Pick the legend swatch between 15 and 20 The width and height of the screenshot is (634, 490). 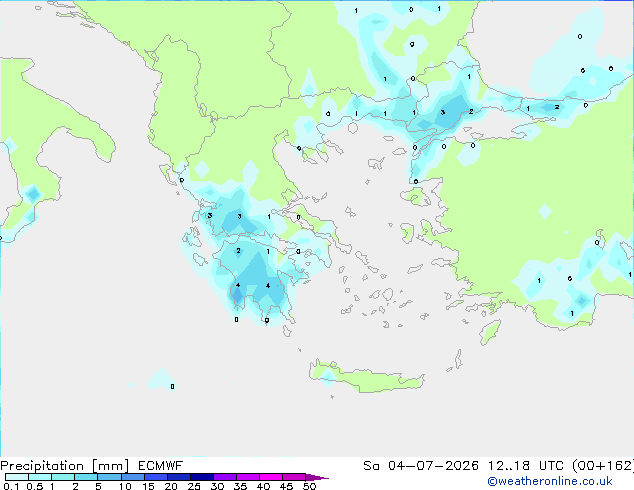coord(155,477)
